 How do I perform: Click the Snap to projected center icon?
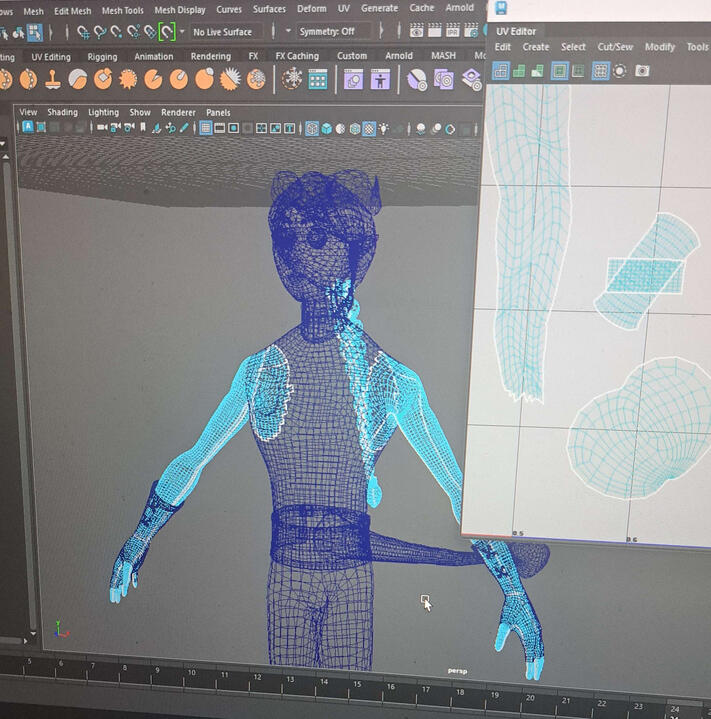[133, 32]
